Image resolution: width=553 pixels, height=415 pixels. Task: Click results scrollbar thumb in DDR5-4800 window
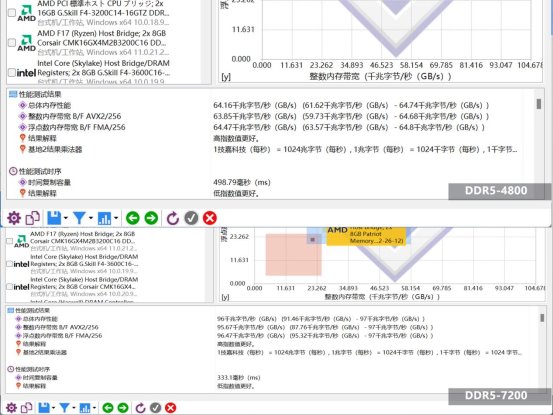539,104
